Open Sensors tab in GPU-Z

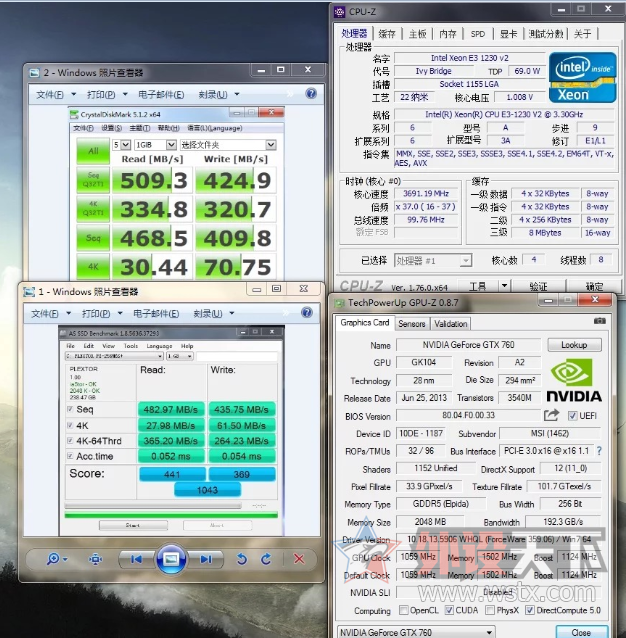[412, 324]
